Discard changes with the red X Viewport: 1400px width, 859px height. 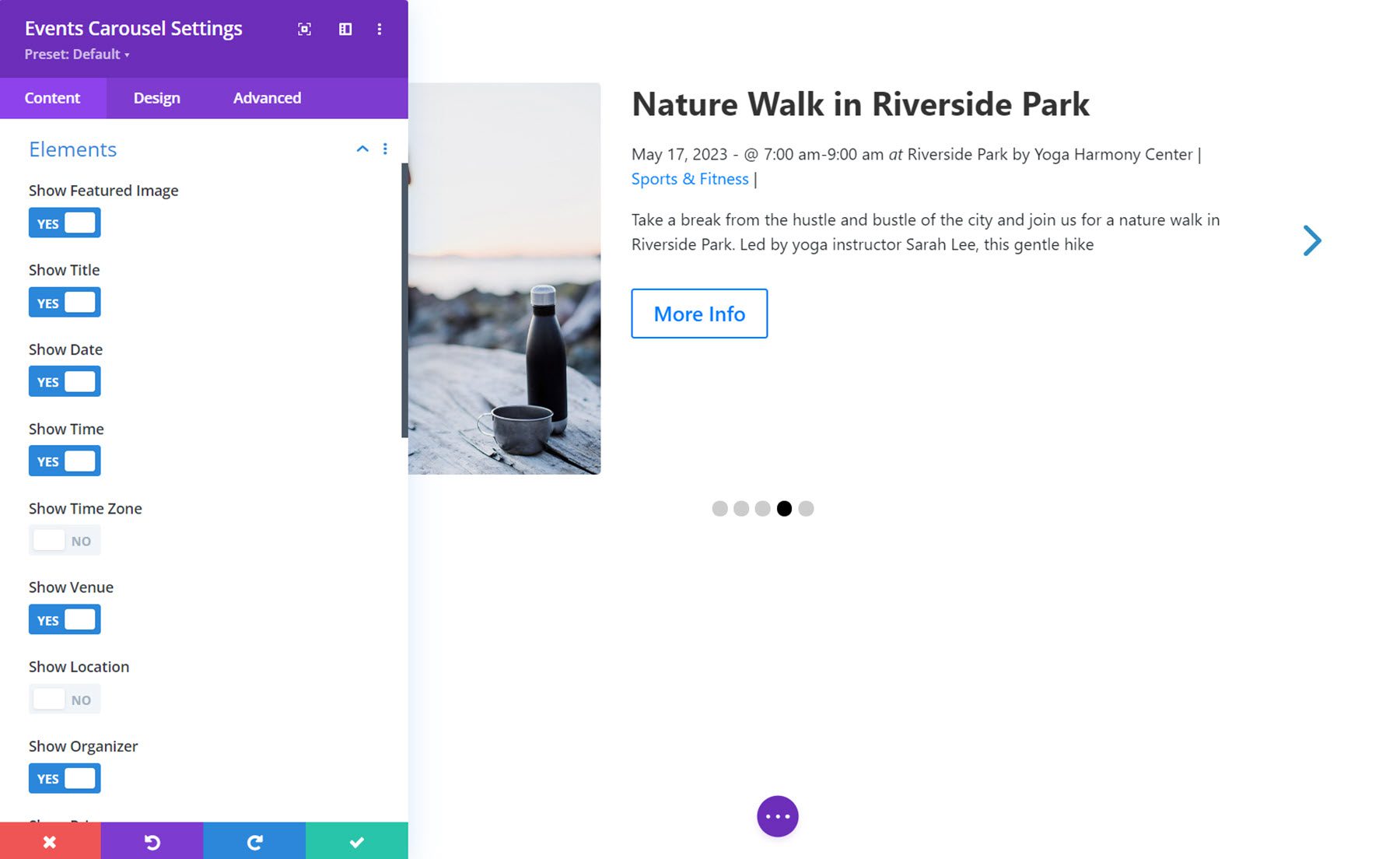point(49,841)
